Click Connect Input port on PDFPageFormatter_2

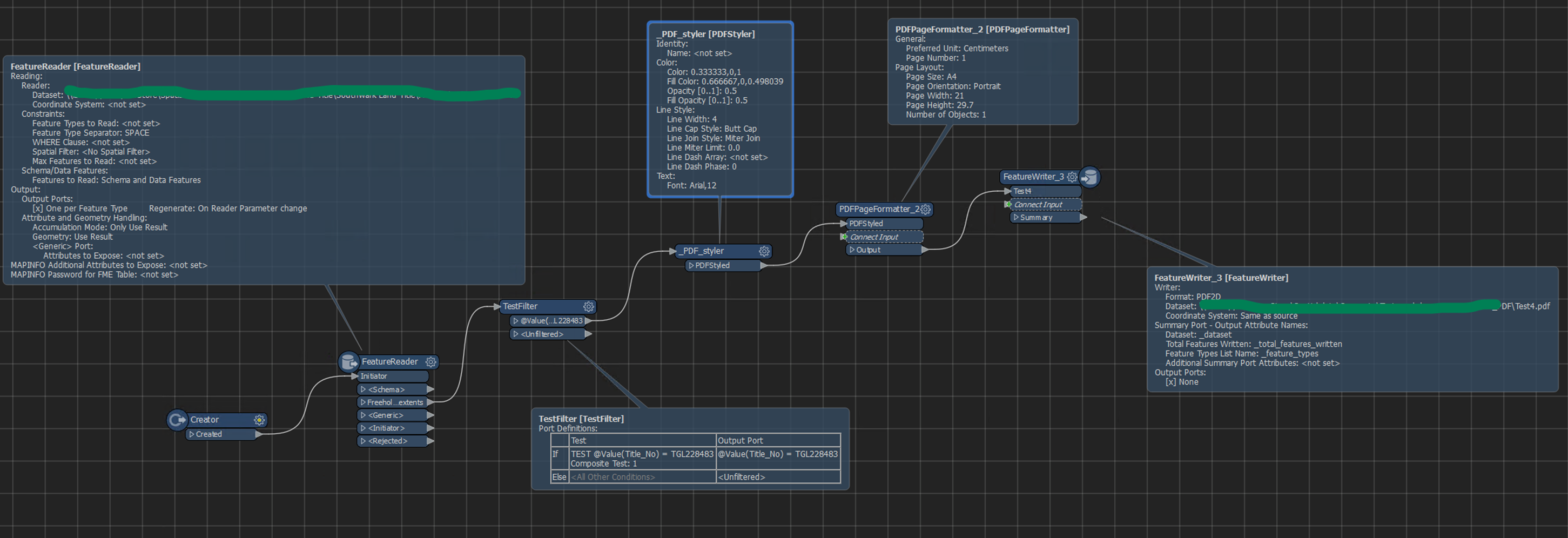pyautogui.click(x=884, y=237)
